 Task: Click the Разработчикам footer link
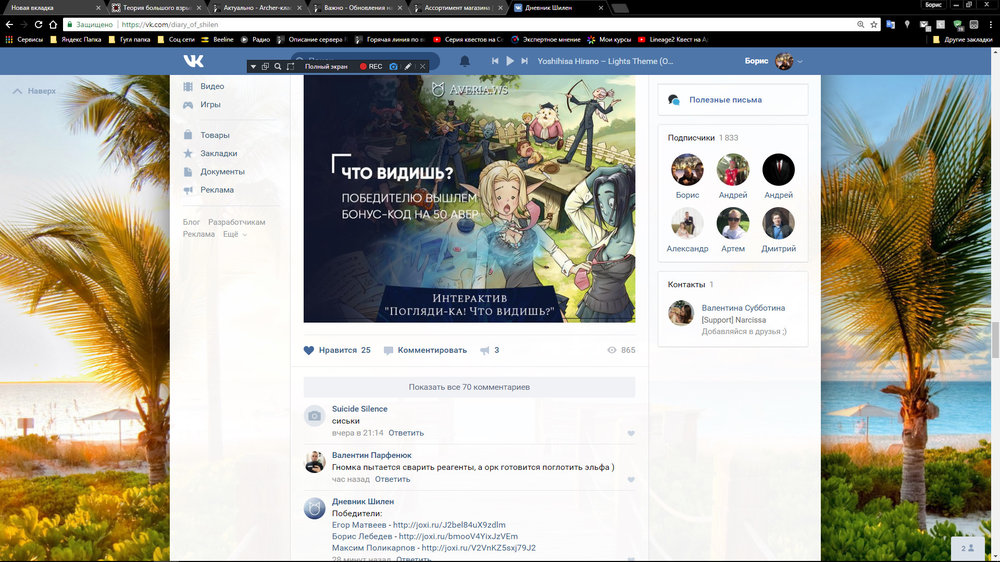tap(237, 222)
